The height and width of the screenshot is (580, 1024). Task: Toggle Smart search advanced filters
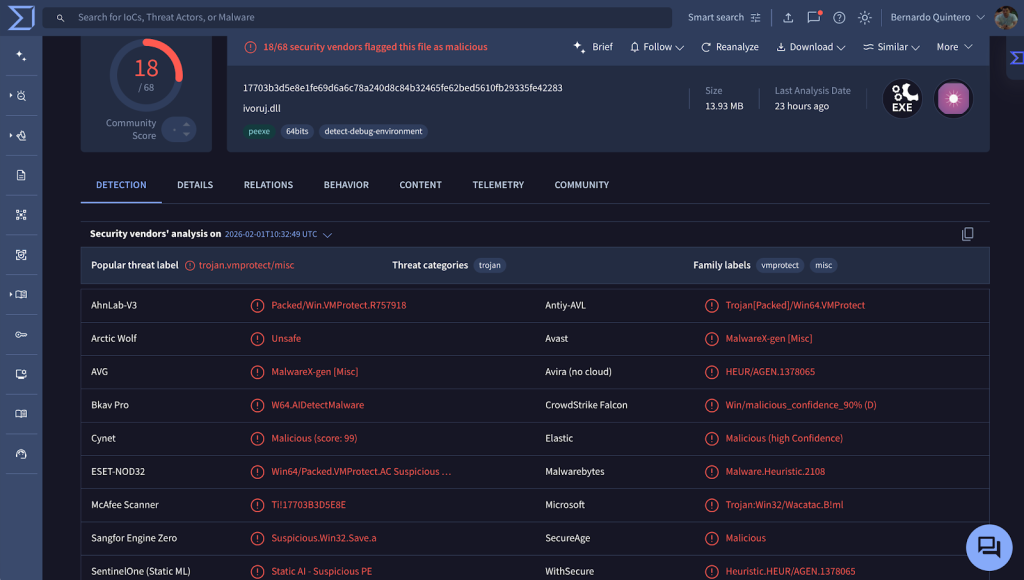click(x=755, y=17)
